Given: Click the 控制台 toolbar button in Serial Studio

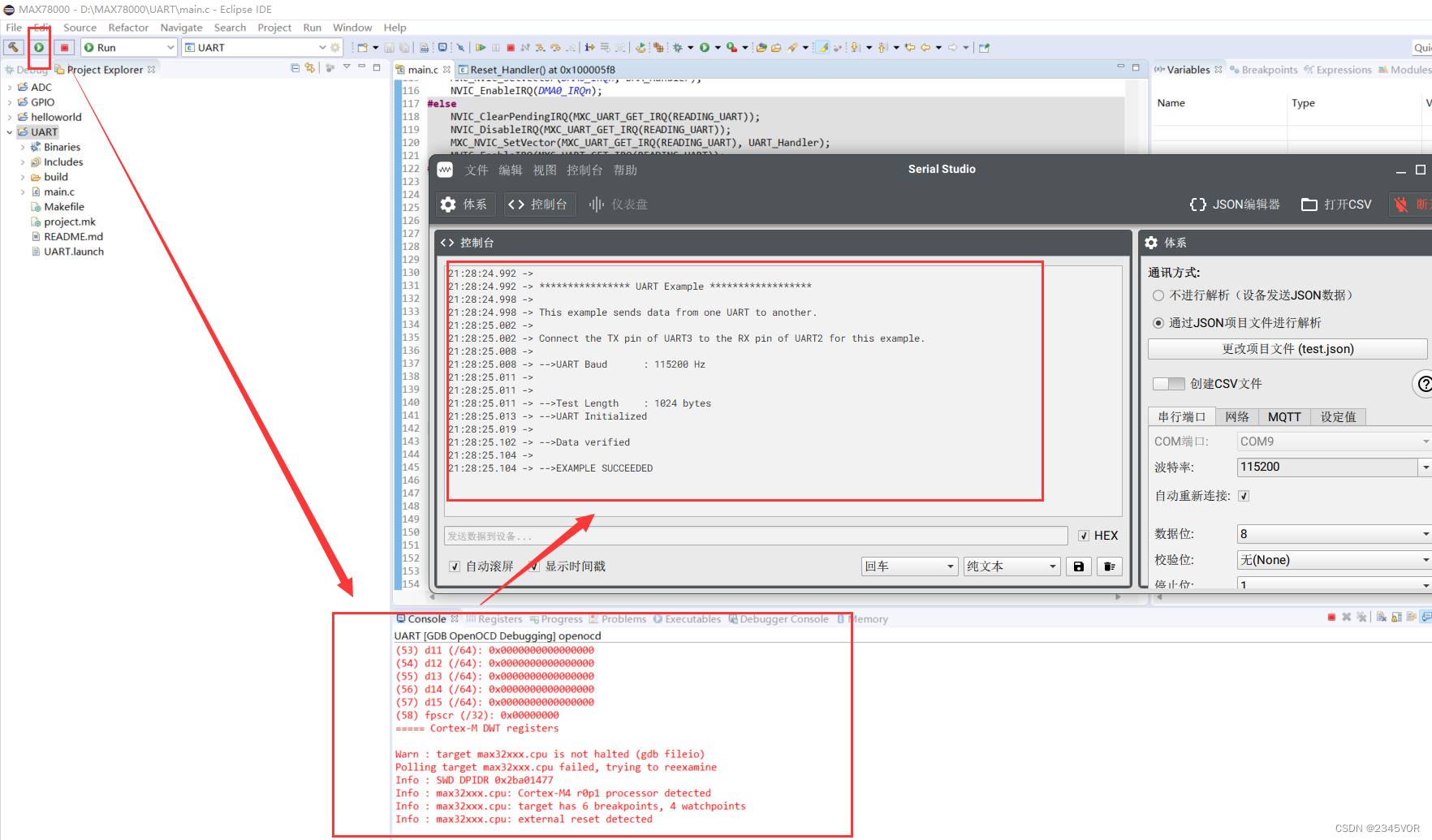Looking at the screenshot, I should click(x=539, y=205).
